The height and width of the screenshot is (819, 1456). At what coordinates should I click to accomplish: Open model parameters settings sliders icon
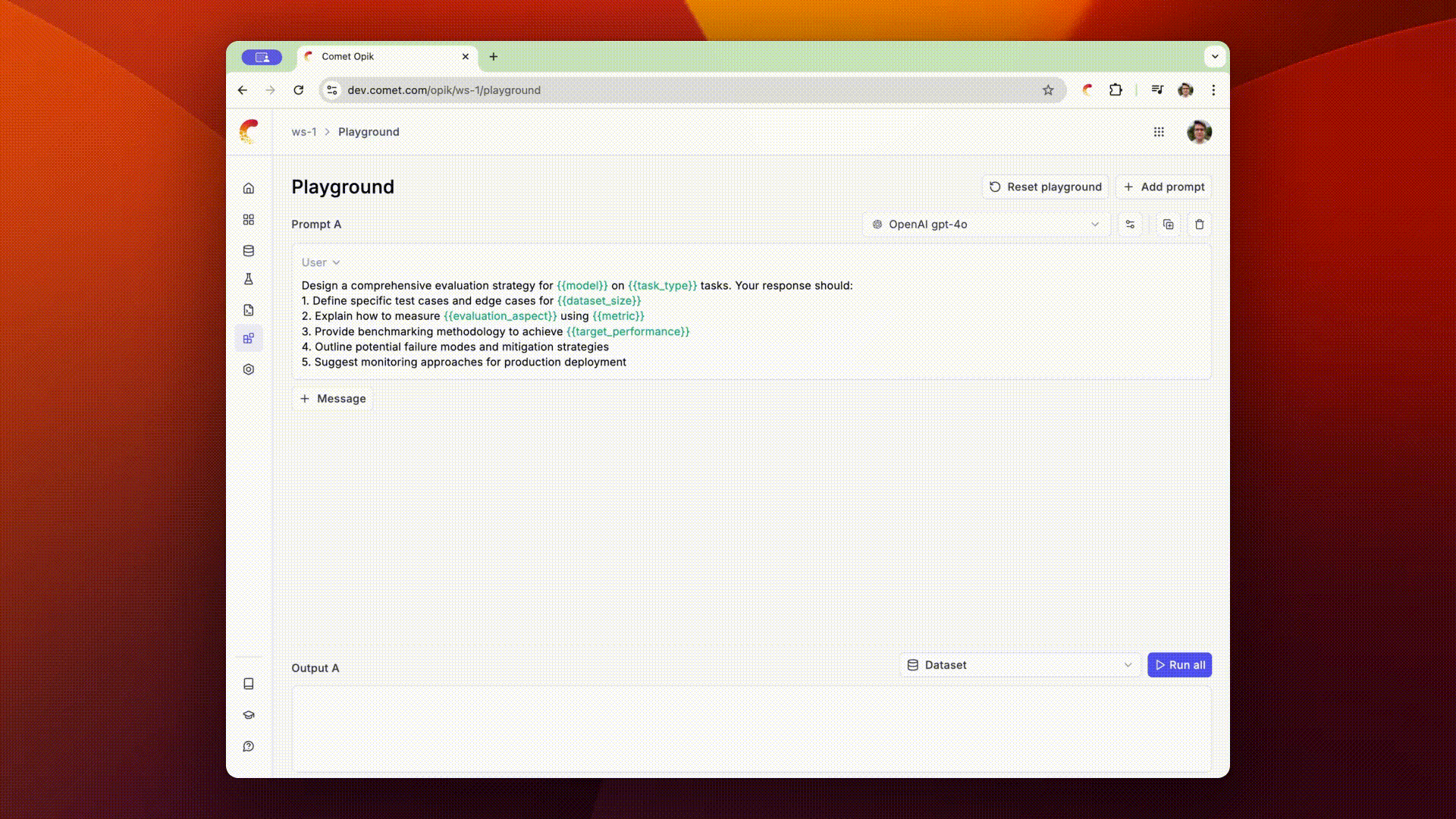pyautogui.click(x=1130, y=224)
